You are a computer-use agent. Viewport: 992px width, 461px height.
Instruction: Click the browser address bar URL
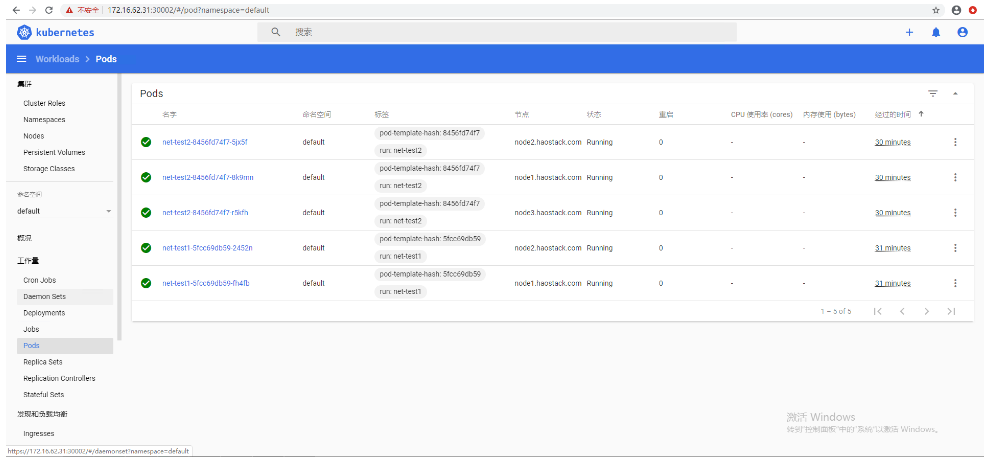pos(189,10)
